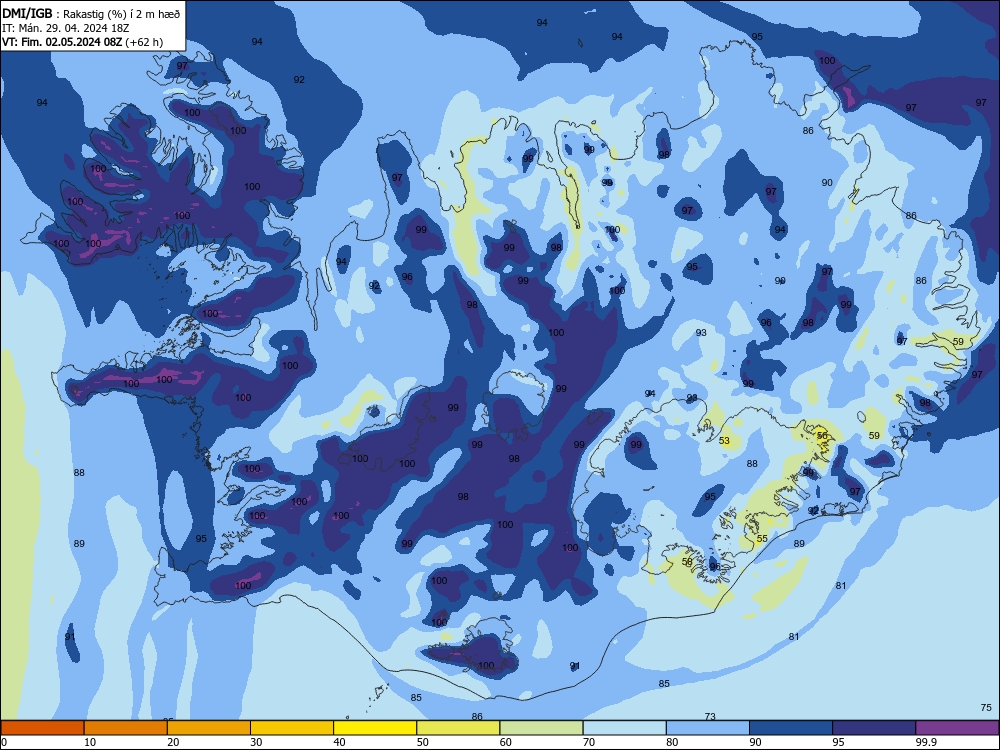Viewport: 1000px width, 750px height.
Task: Click the humidity value '75' in the bottom-right corner
Action: point(986,707)
